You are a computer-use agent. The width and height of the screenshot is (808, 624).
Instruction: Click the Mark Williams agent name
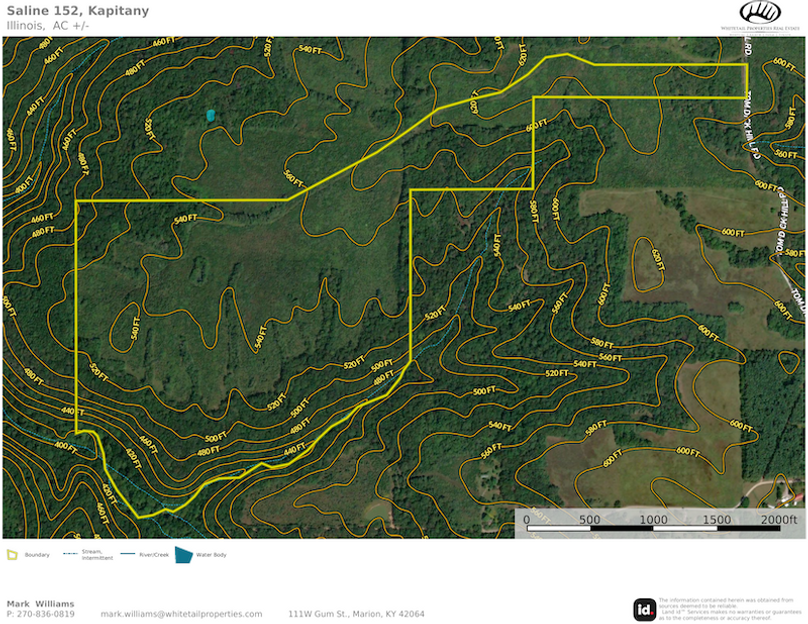(x=40, y=603)
